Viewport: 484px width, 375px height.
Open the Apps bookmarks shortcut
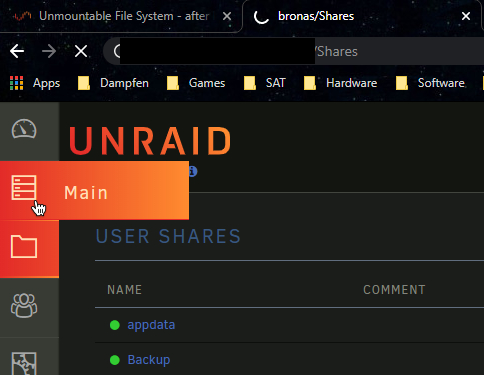click(x=35, y=83)
